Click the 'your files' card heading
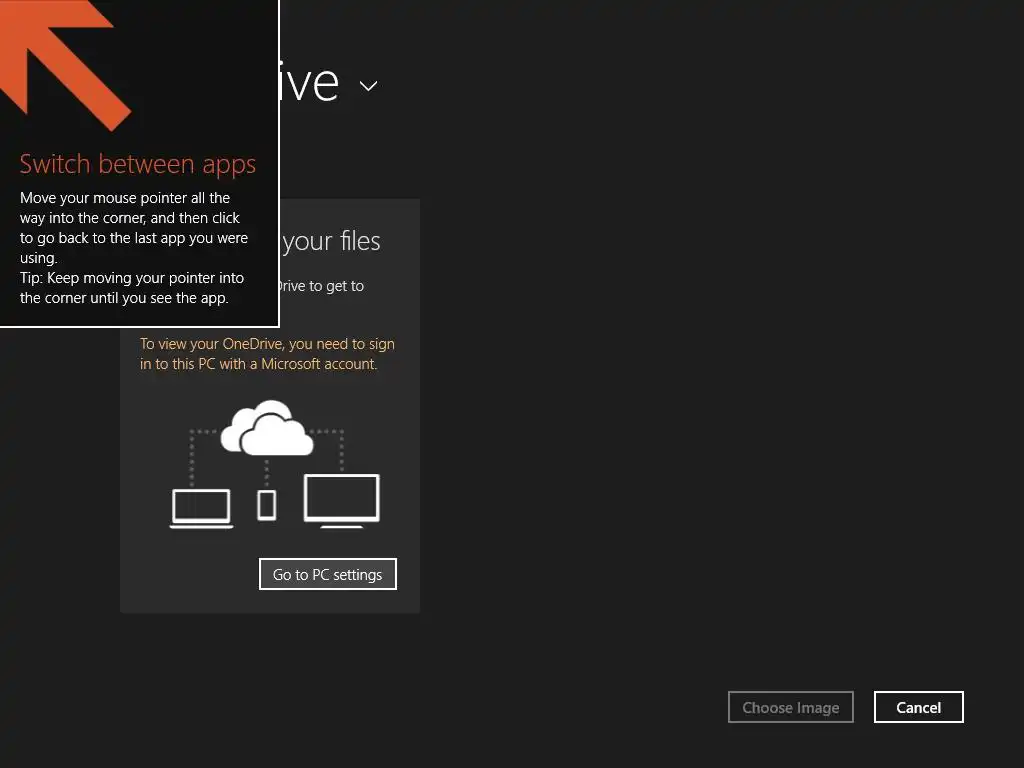Viewport: 1024px width, 768px height. point(331,242)
